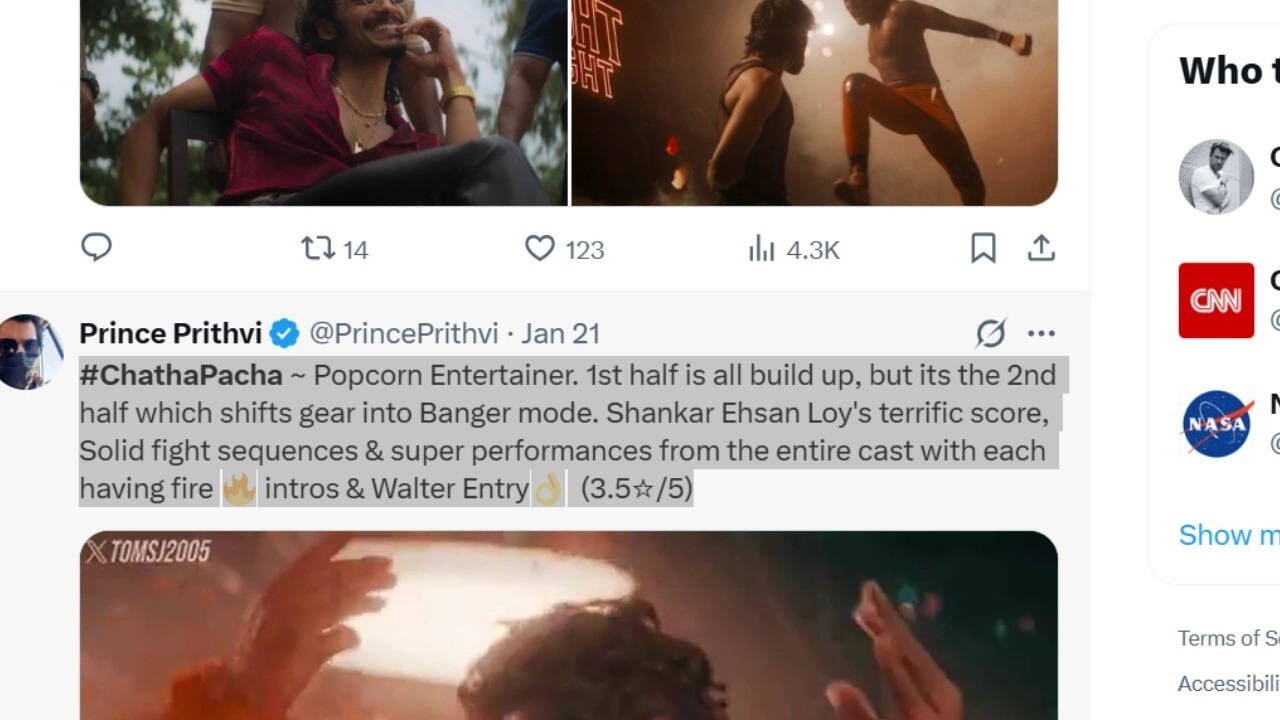Screen dimensions: 1280x720
Task: Click the blue verified badge beside Prince Prithvi
Action: (285, 333)
